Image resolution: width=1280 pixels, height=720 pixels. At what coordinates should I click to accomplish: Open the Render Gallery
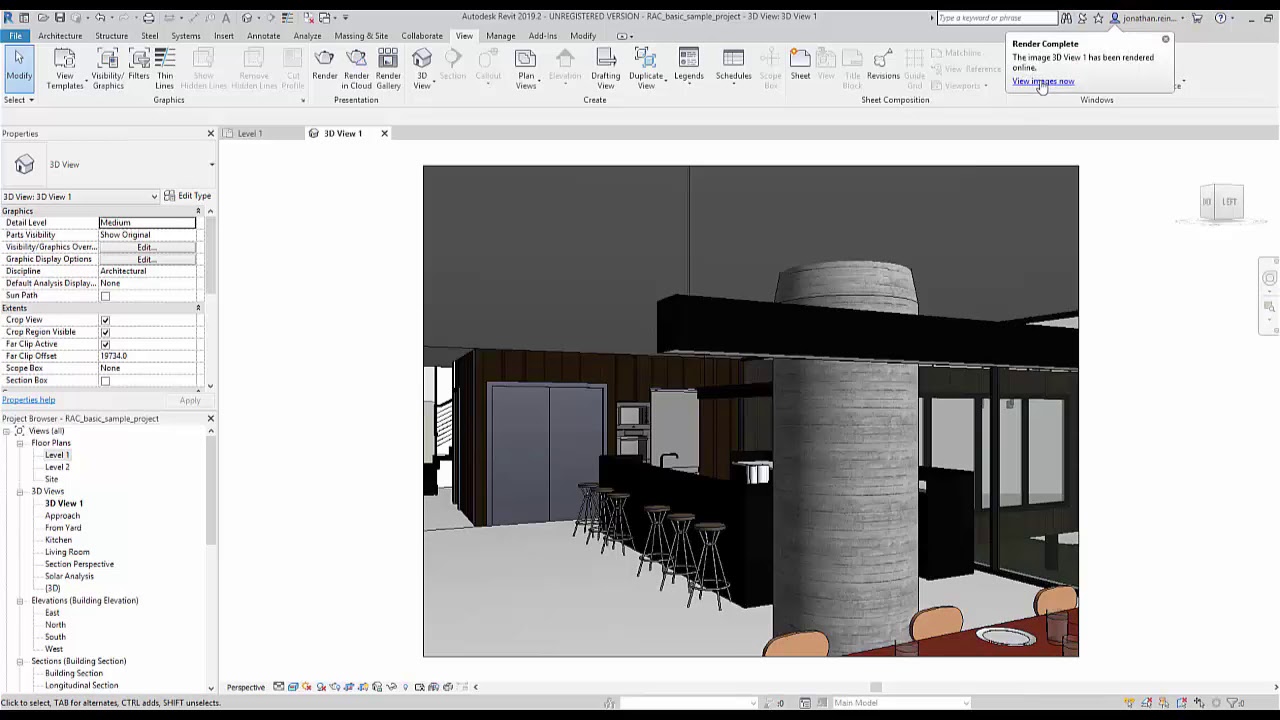[388, 69]
